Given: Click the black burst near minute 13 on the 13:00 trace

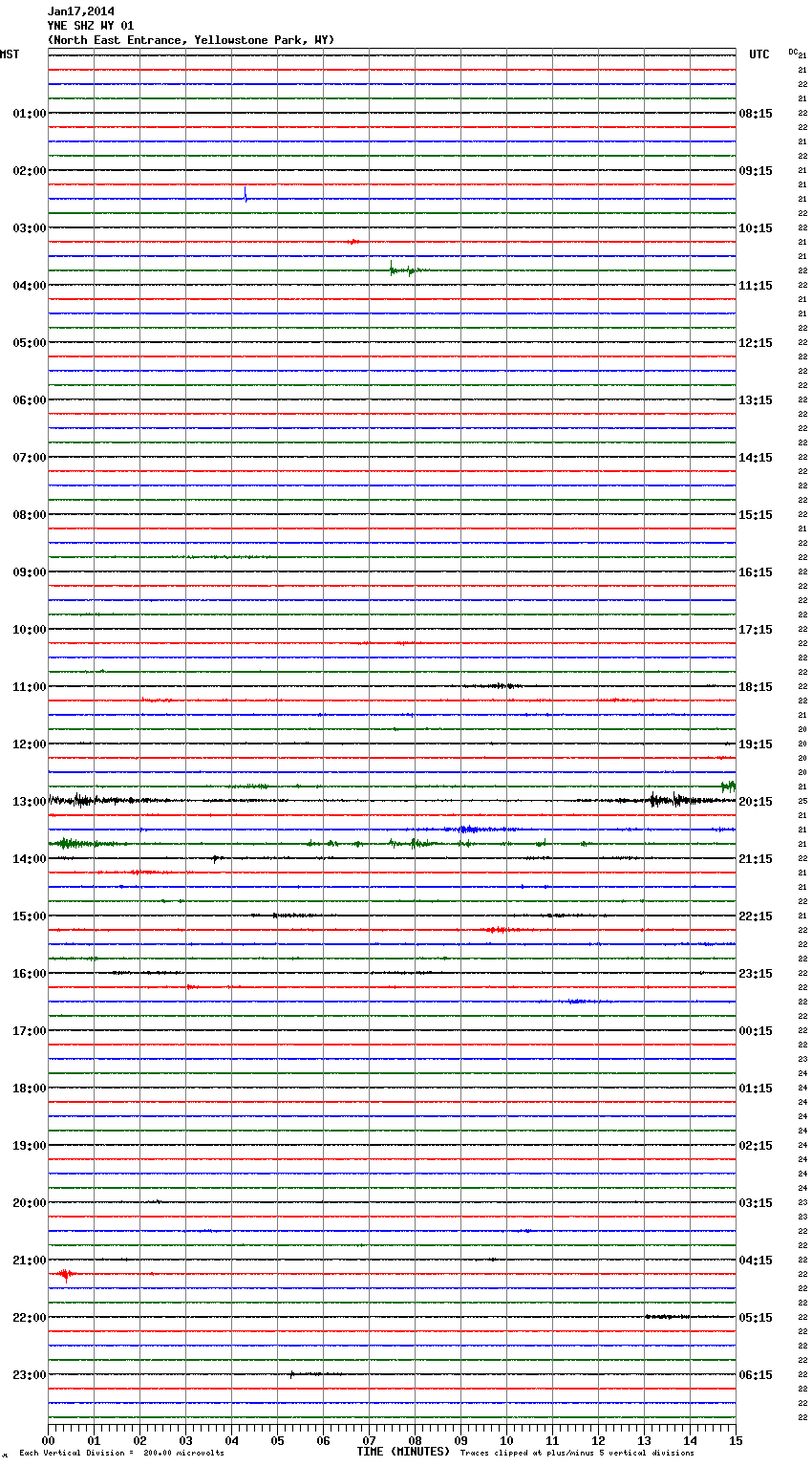Looking at the screenshot, I should [x=675, y=800].
